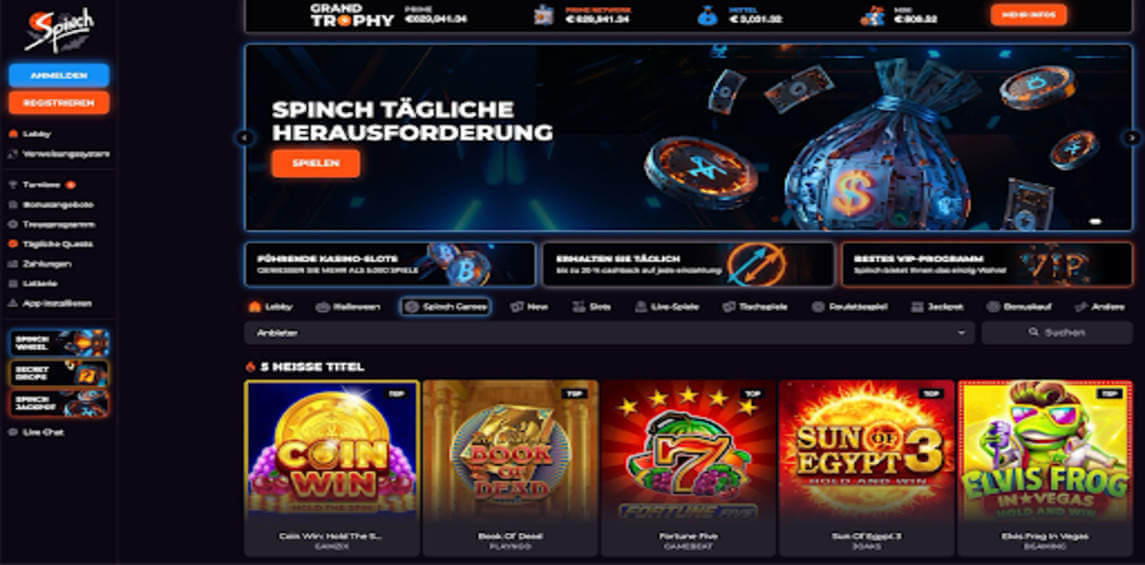This screenshot has width=1145, height=565.
Task: Open the Secret Drops promo tile
Action: (59, 373)
